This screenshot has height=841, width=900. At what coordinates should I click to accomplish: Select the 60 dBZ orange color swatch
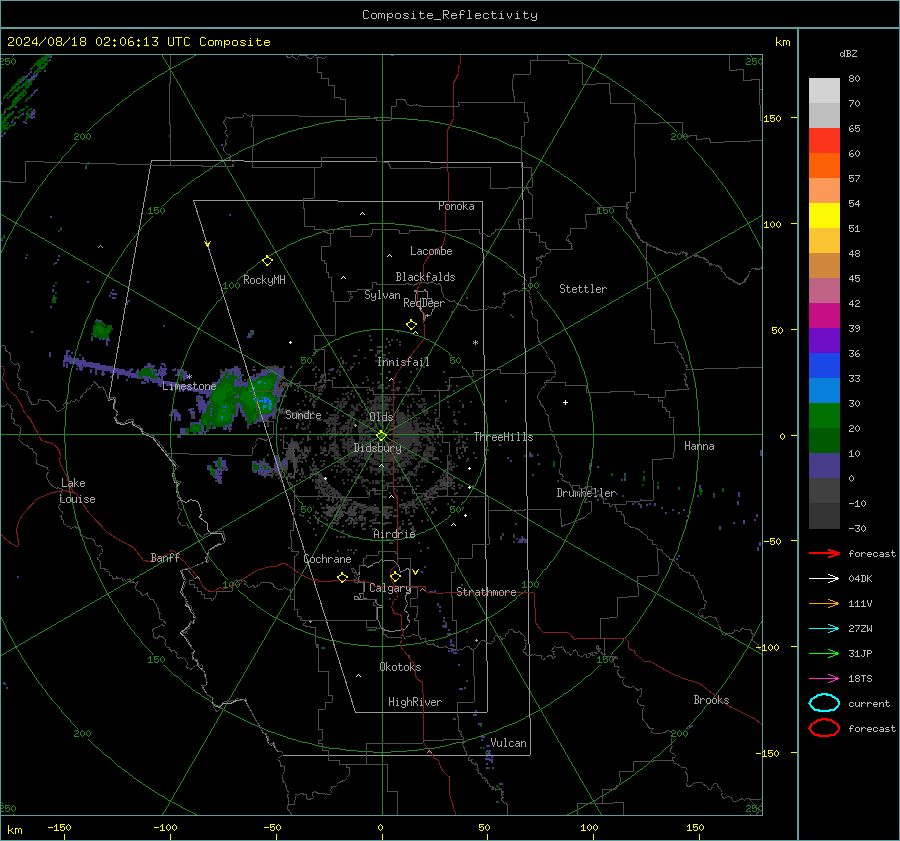click(x=824, y=165)
